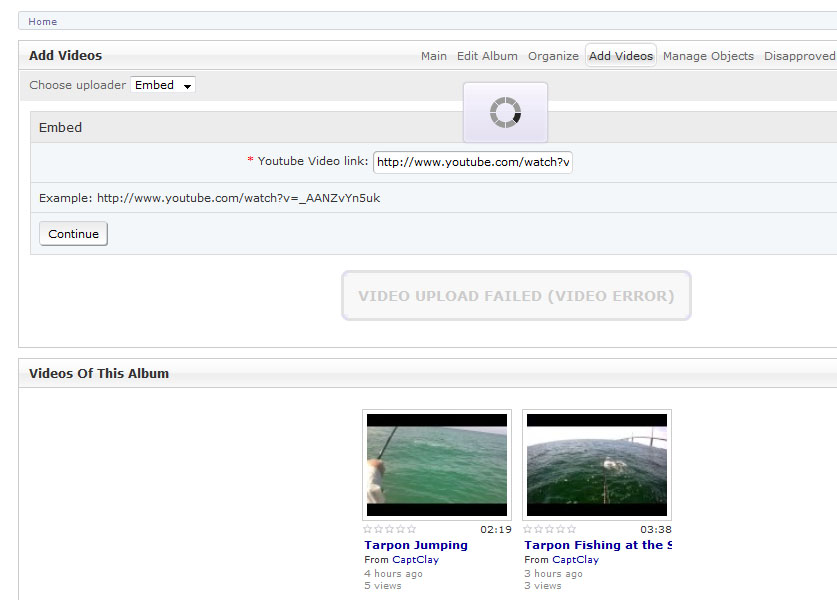Click the '3 views' text

pos(543,586)
